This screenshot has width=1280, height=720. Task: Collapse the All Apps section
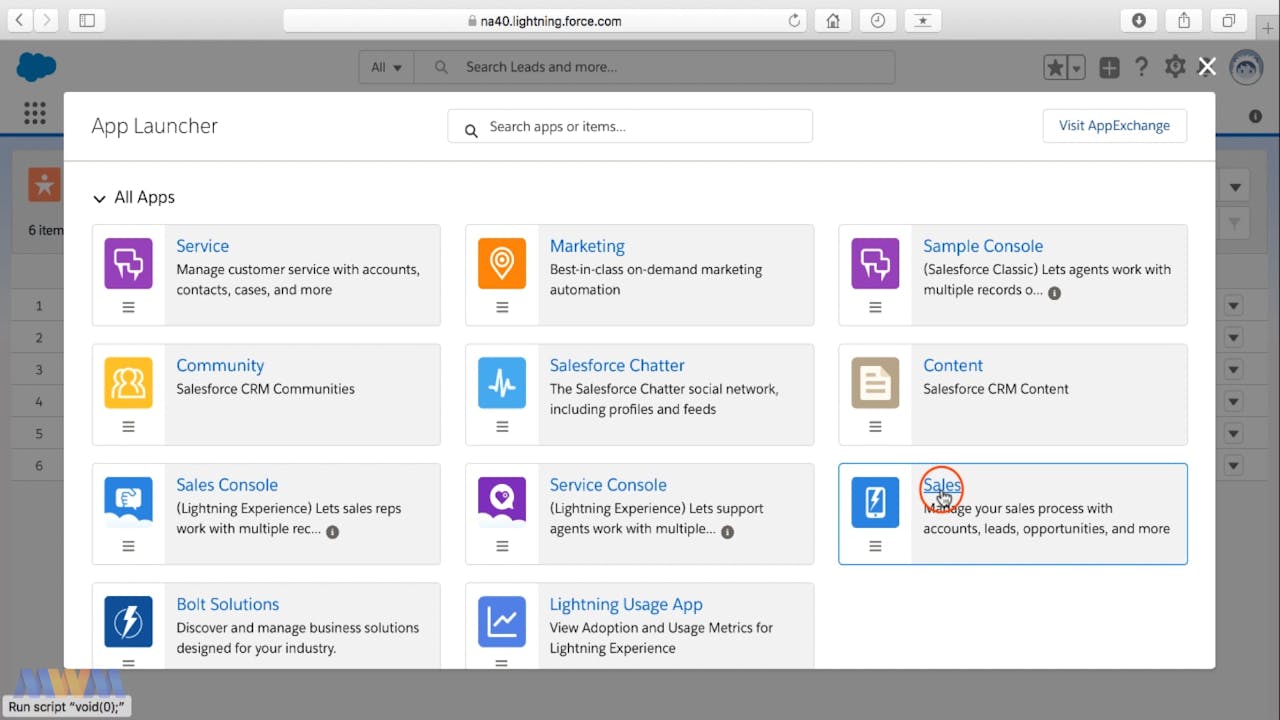pyautogui.click(x=99, y=198)
